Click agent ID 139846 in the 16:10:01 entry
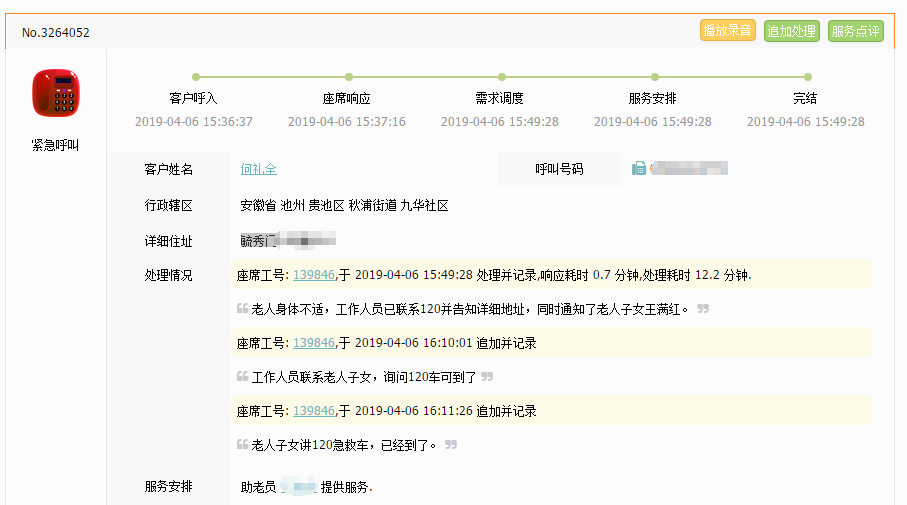 click(313, 343)
